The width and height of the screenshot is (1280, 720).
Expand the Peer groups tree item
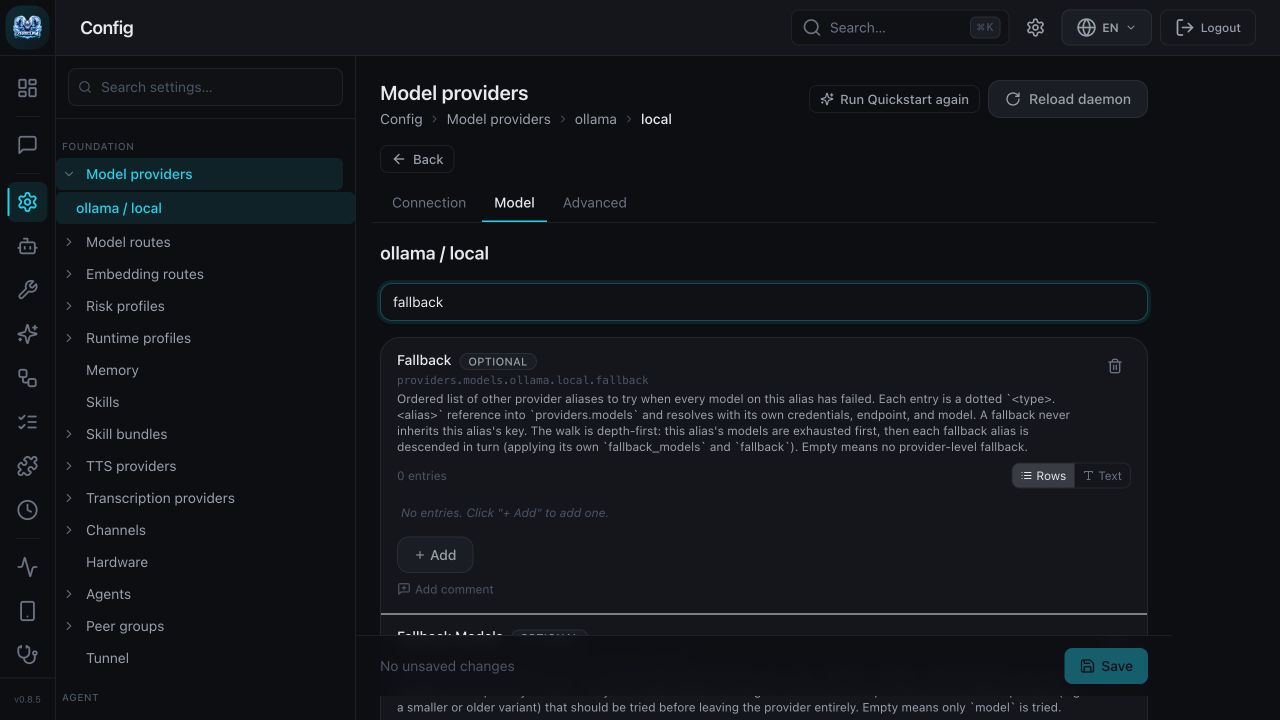pos(69,626)
